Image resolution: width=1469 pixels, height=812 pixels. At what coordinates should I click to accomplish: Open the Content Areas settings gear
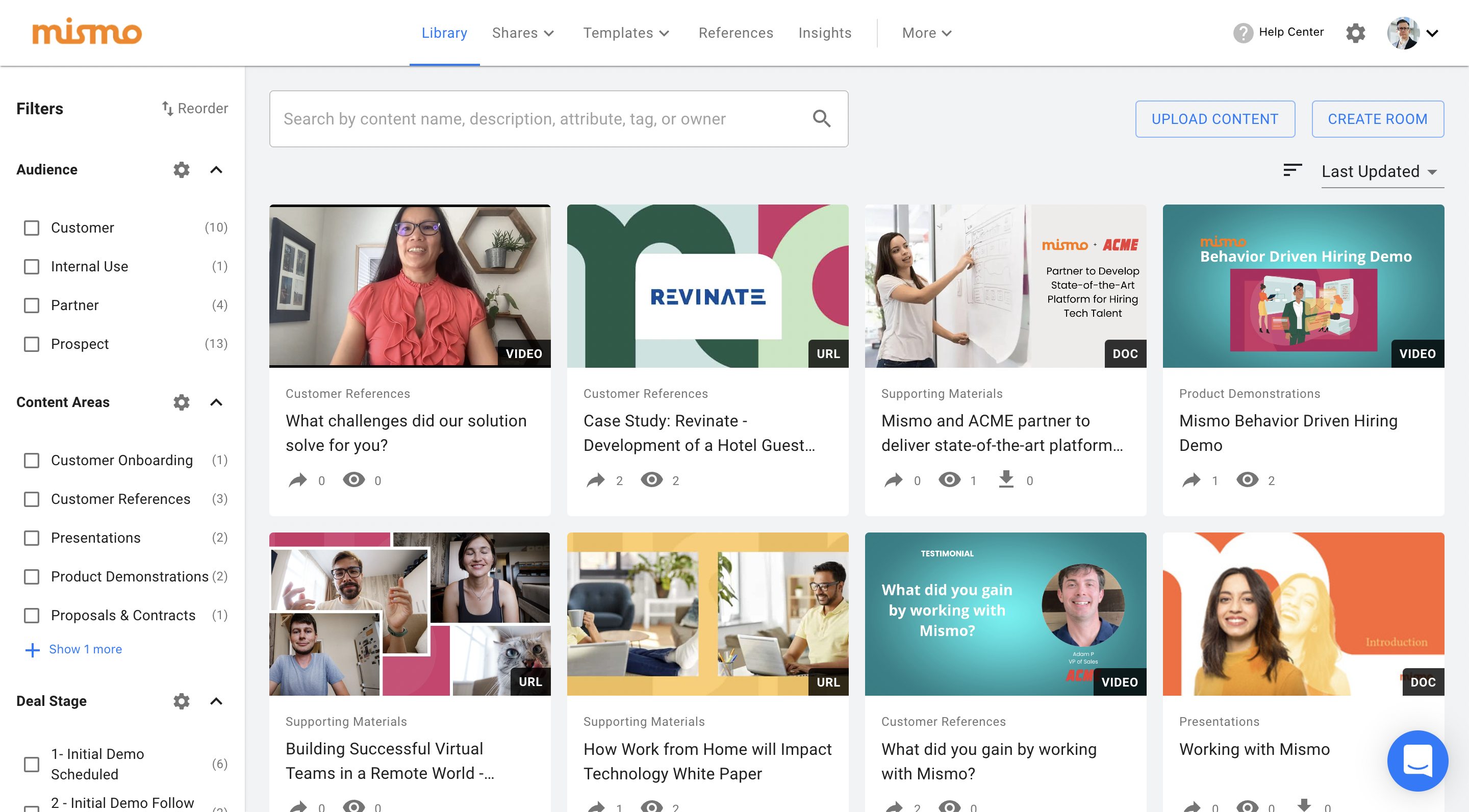[x=182, y=402]
